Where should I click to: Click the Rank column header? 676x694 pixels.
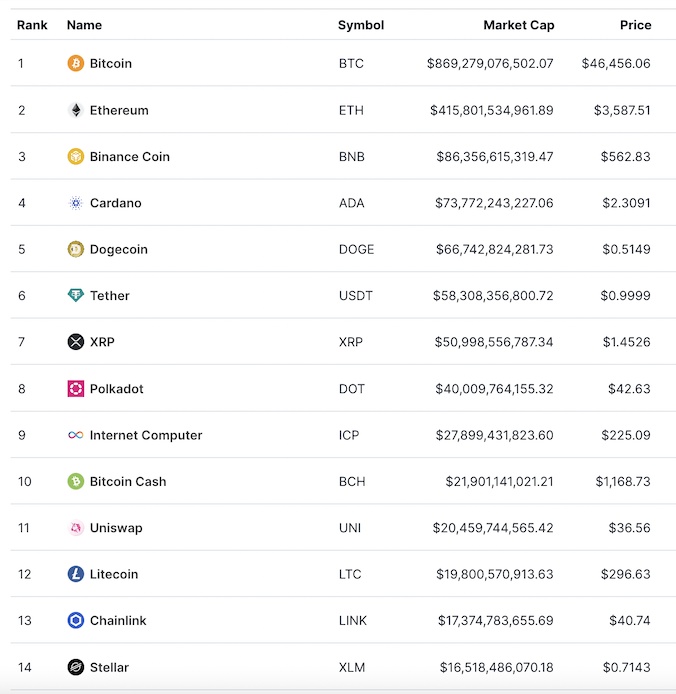(32, 25)
